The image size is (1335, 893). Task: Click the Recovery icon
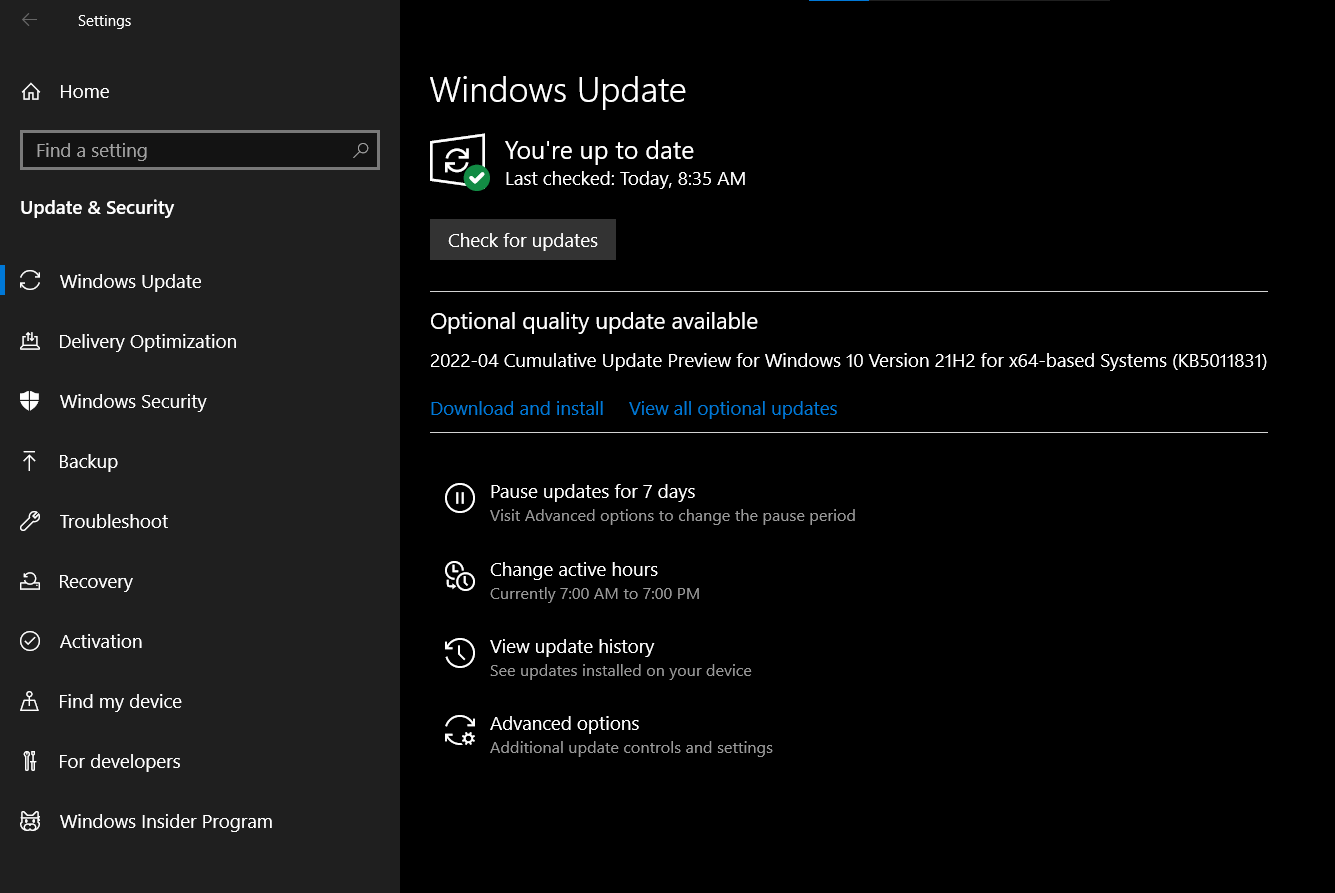[x=30, y=581]
